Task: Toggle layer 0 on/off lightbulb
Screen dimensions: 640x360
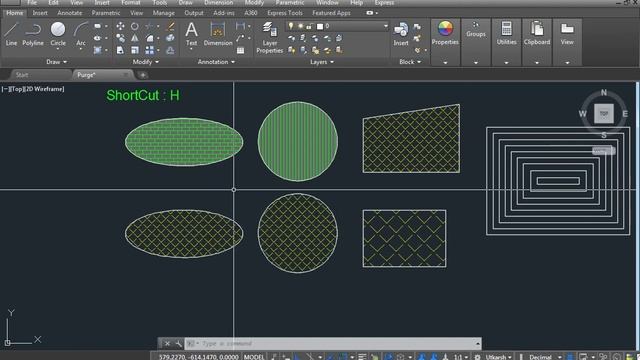Action: 291,26
